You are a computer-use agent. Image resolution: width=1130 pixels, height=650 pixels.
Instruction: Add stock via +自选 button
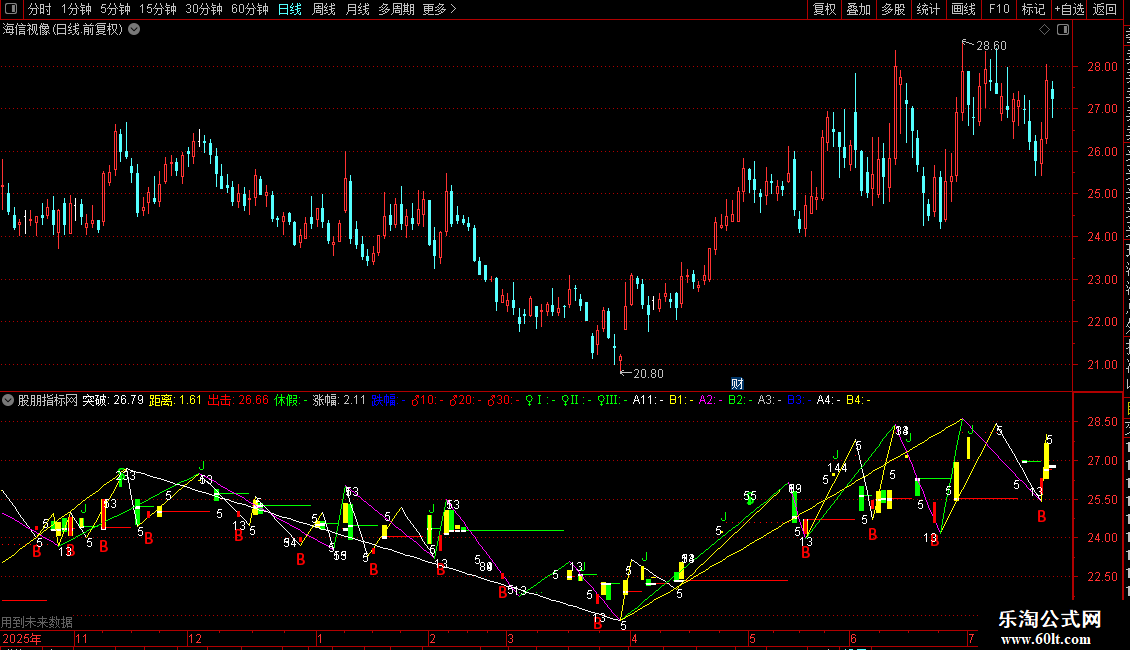pyautogui.click(x=1069, y=9)
